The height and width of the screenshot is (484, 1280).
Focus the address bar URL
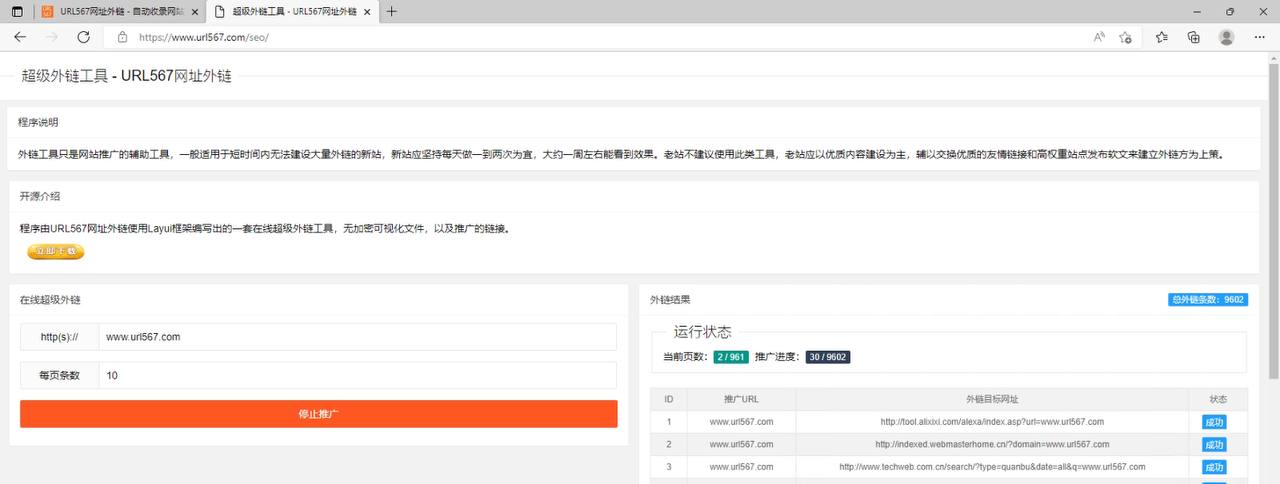coord(204,37)
